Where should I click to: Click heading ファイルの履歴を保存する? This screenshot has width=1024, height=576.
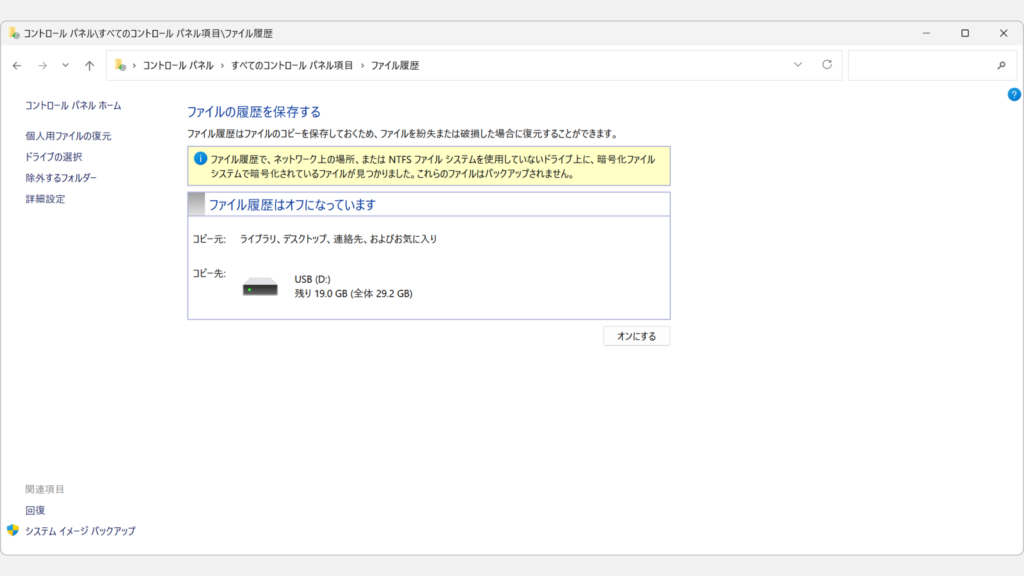point(254,112)
